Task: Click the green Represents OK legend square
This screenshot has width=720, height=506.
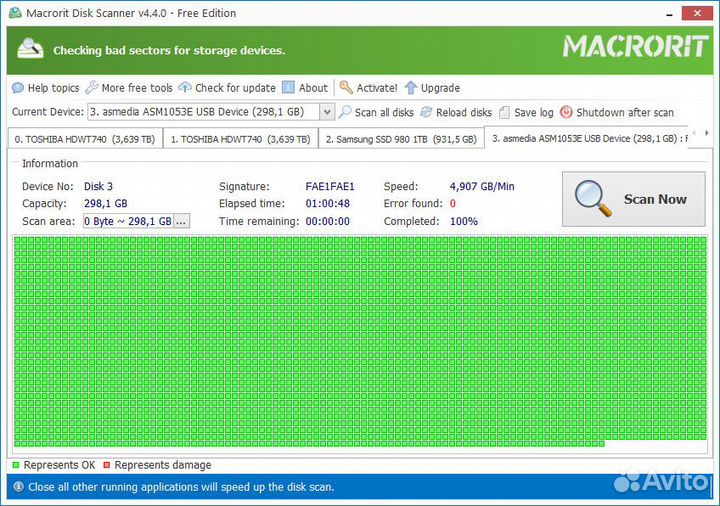Action: [16, 465]
